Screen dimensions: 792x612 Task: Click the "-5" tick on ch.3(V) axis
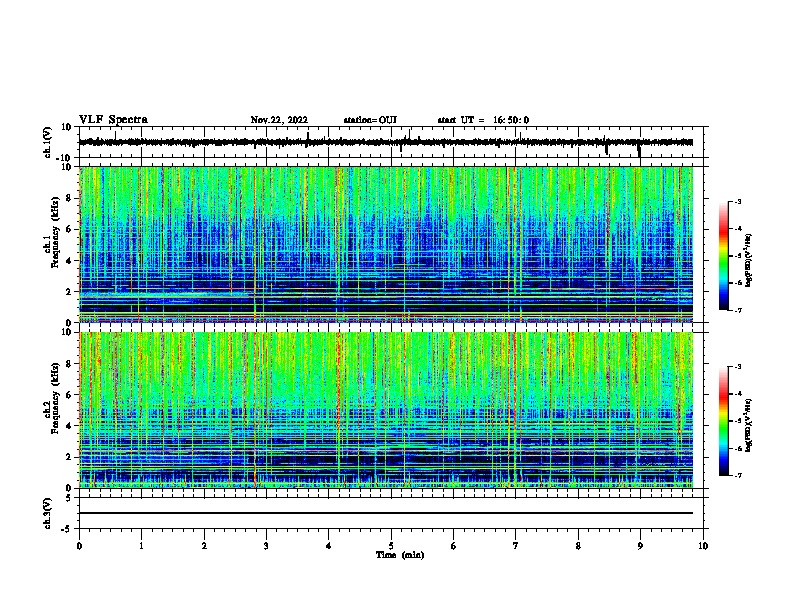point(67,529)
